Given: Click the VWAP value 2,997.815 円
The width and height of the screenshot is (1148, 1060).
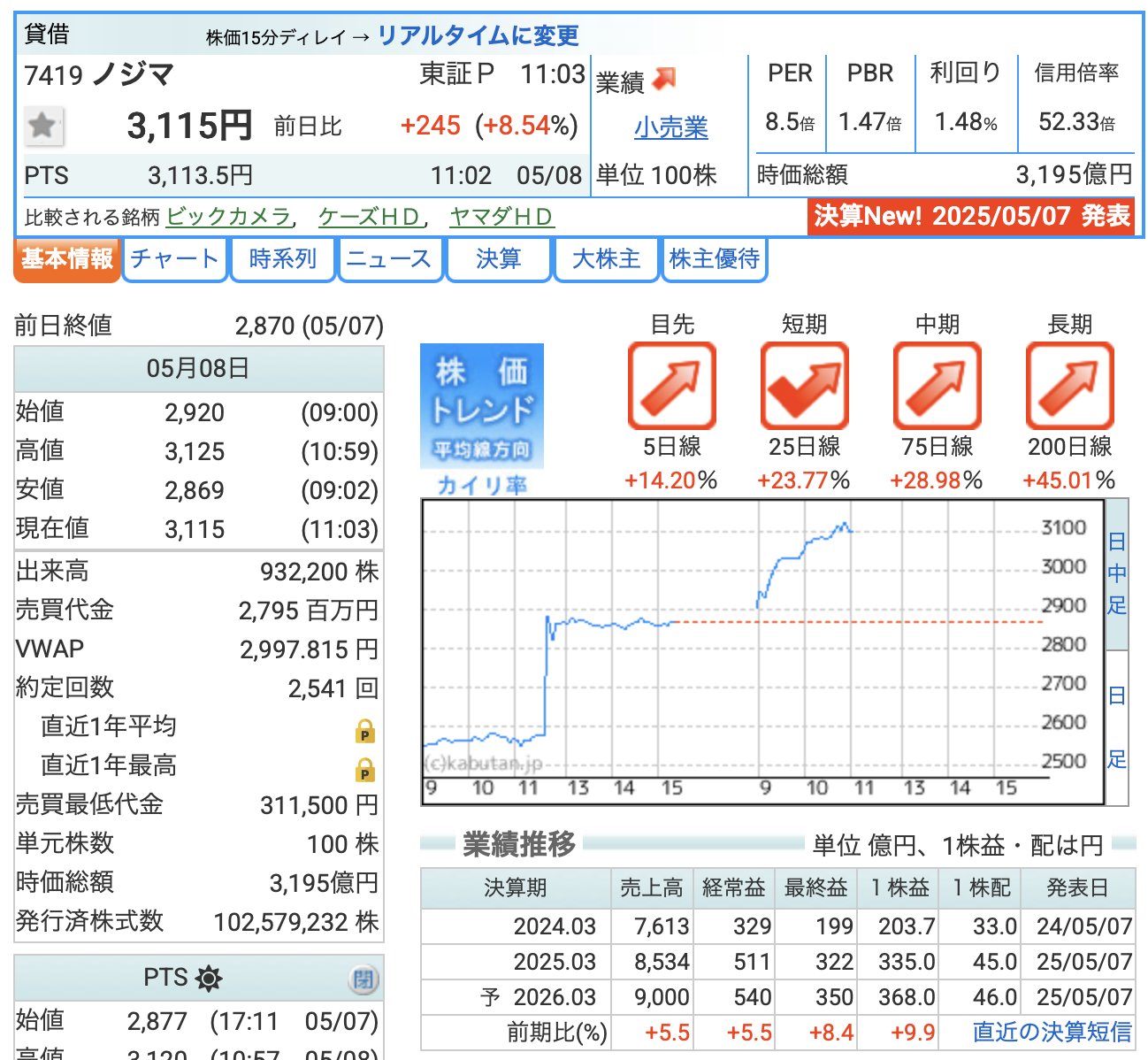Looking at the screenshot, I should pyautogui.click(x=309, y=649).
